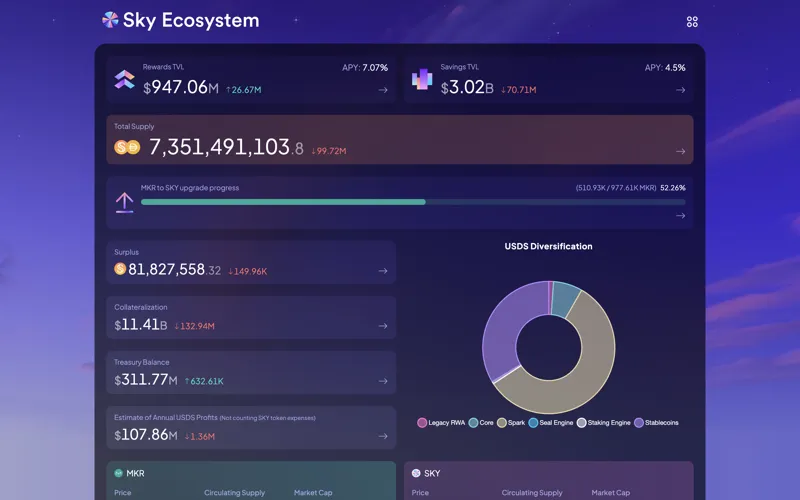The width and height of the screenshot is (800, 500).
Task: Toggle Core legend swatch
Action: pyautogui.click(x=473, y=422)
